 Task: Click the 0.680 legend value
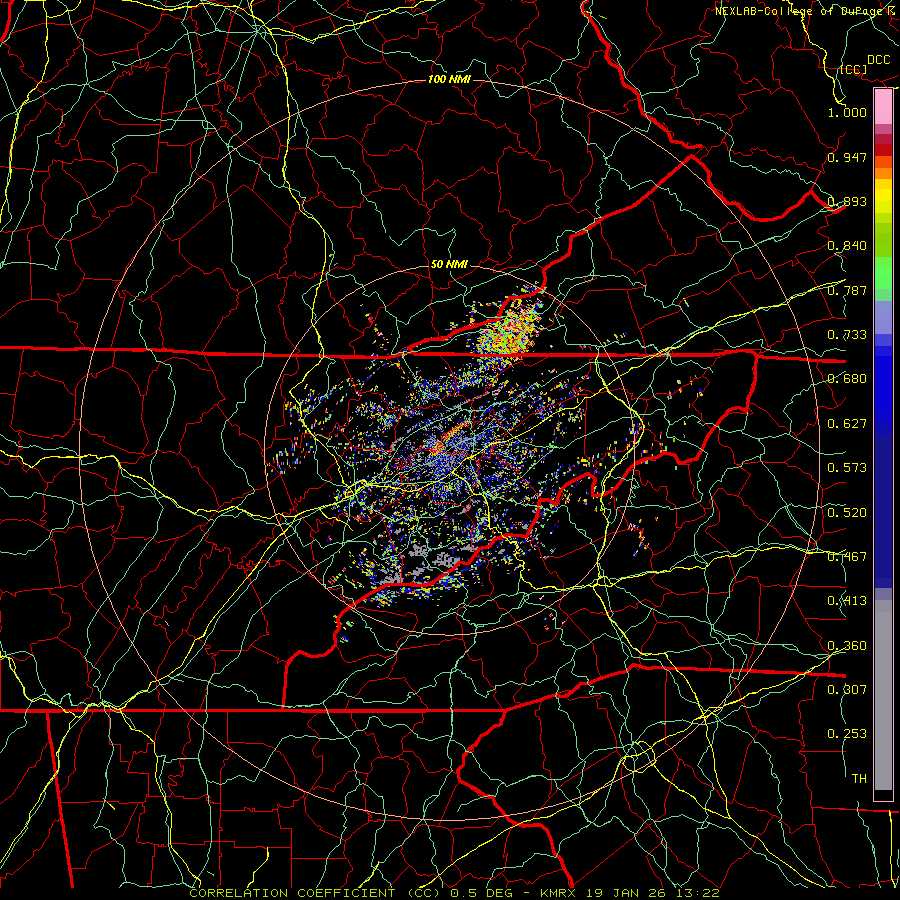[x=847, y=379]
